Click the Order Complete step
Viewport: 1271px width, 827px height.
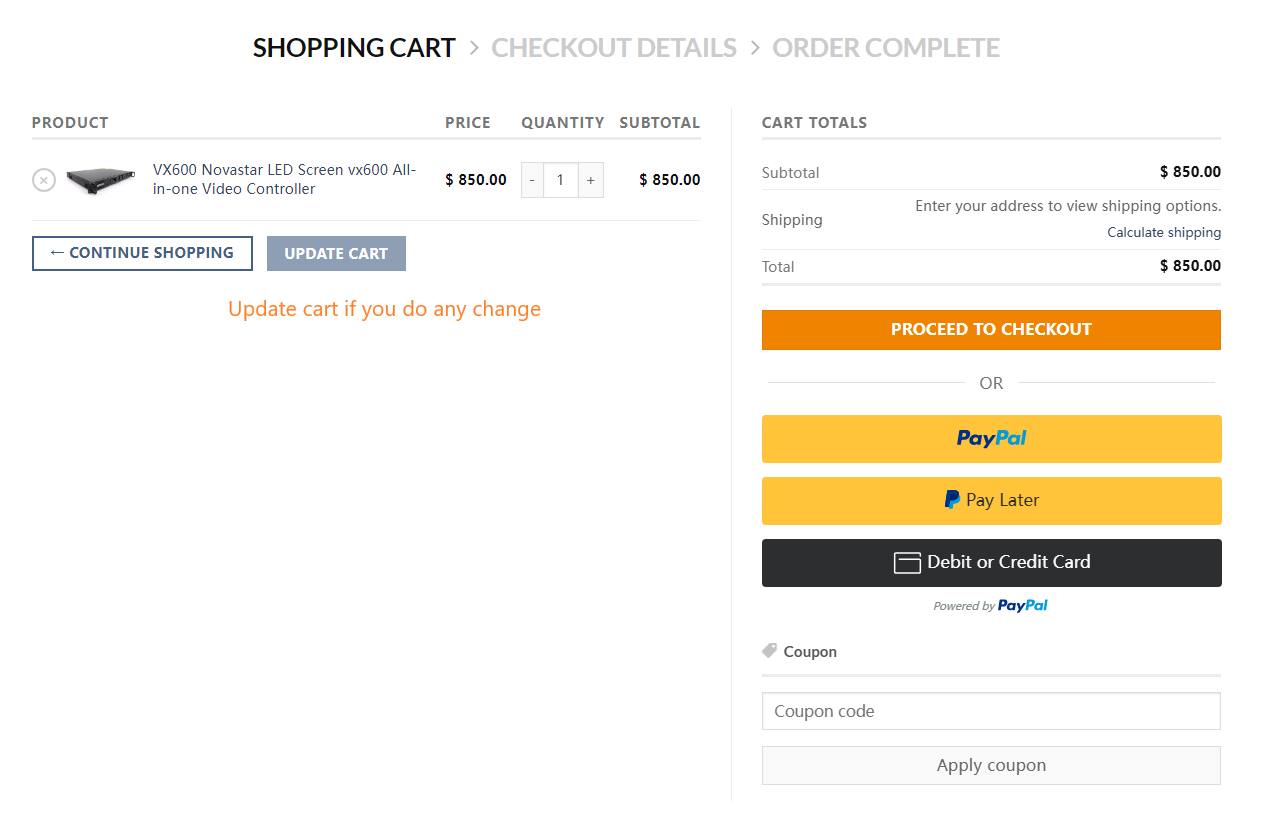[886, 48]
